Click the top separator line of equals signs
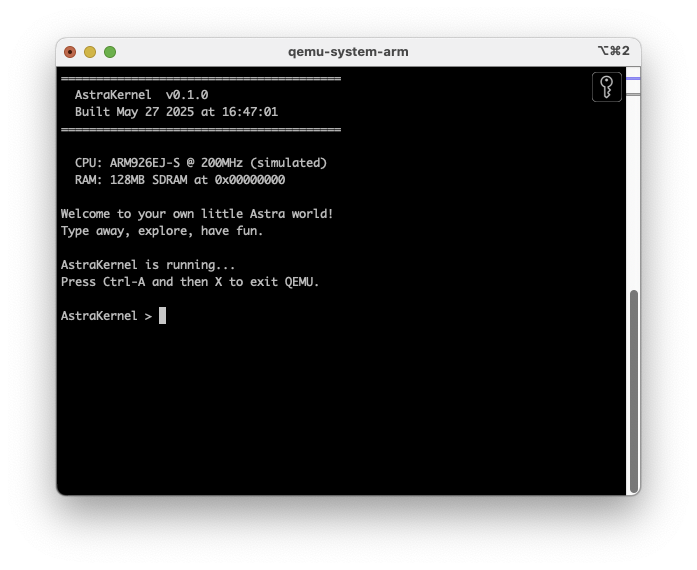Image resolution: width=697 pixels, height=570 pixels. click(200, 78)
